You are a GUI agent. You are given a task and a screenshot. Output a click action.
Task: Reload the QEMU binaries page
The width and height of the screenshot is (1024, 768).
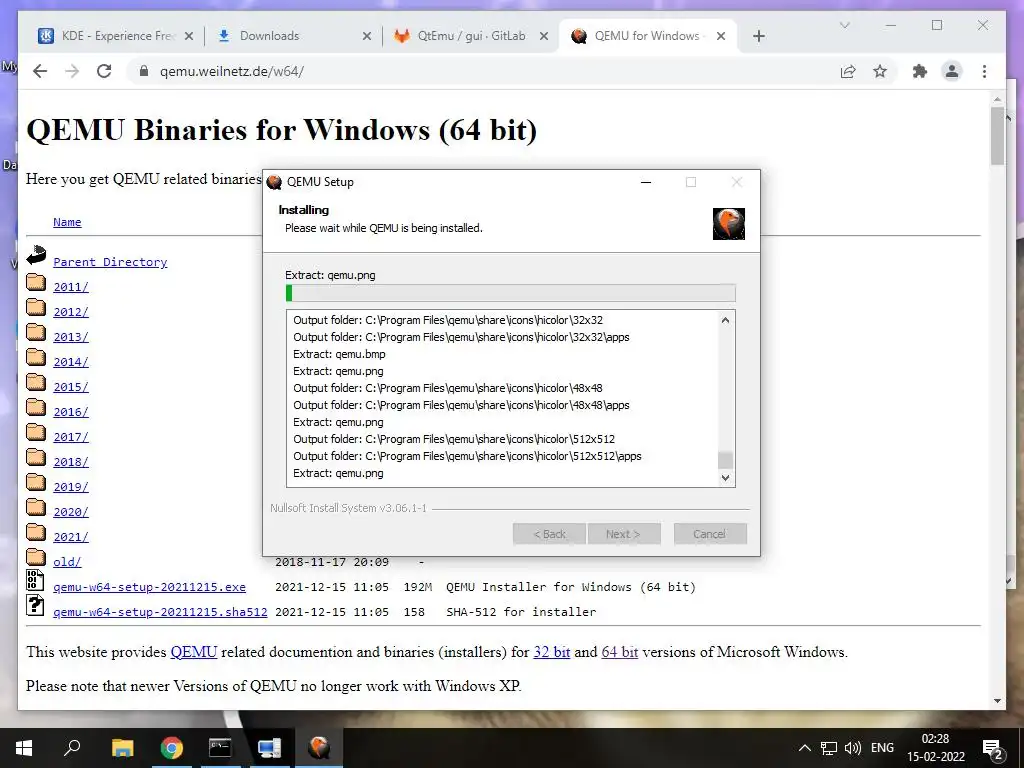click(104, 71)
